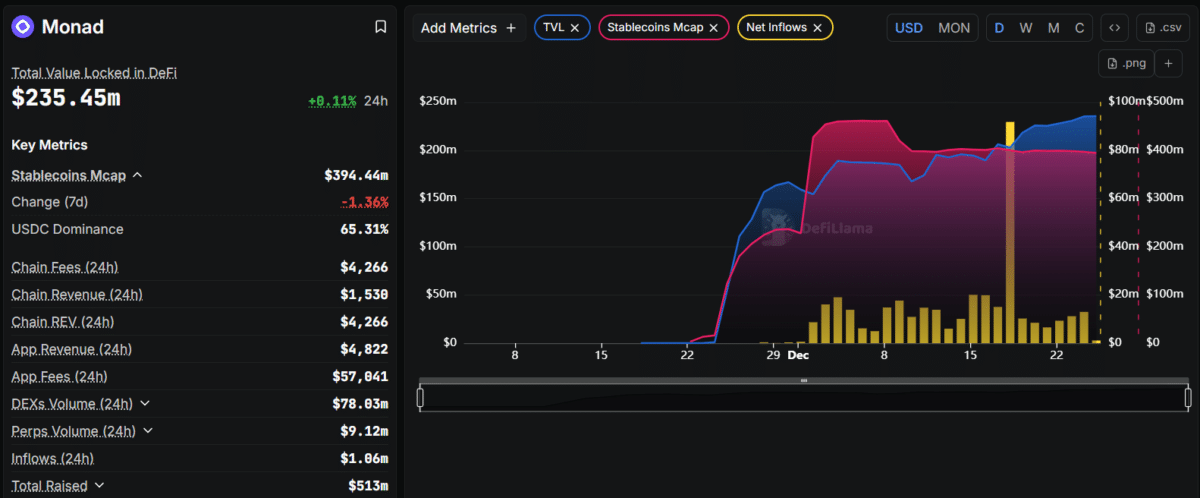The image size is (1200, 498).
Task: Select daily interval D
Action: click(999, 28)
